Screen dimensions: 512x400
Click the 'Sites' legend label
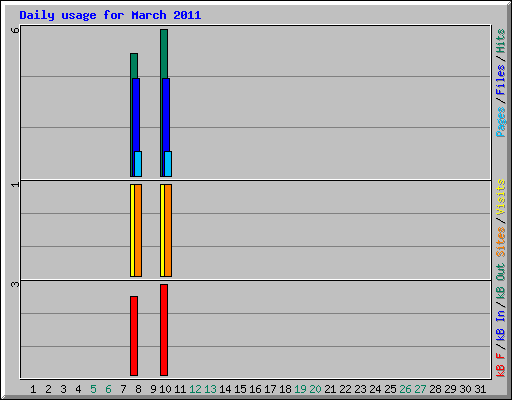click(x=500, y=241)
